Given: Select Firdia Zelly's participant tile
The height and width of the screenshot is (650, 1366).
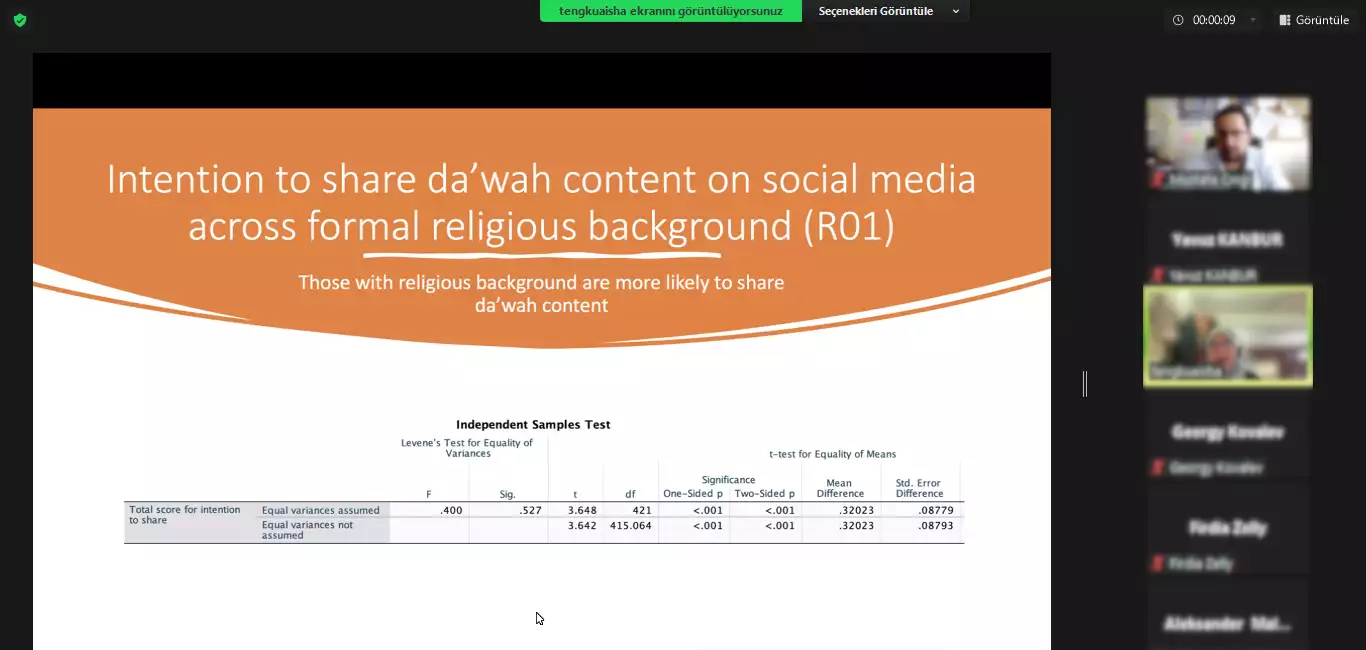Looking at the screenshot, I should (1227, 528).
